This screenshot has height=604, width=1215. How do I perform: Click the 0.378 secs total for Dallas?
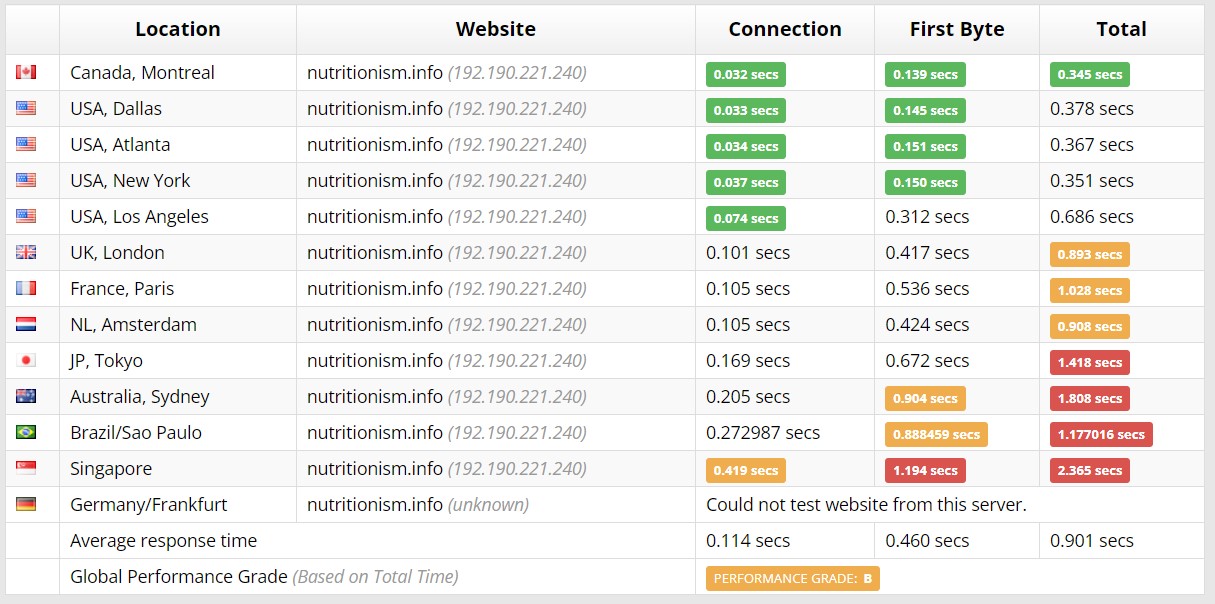pyautogui.click(x=1092, y=108)
